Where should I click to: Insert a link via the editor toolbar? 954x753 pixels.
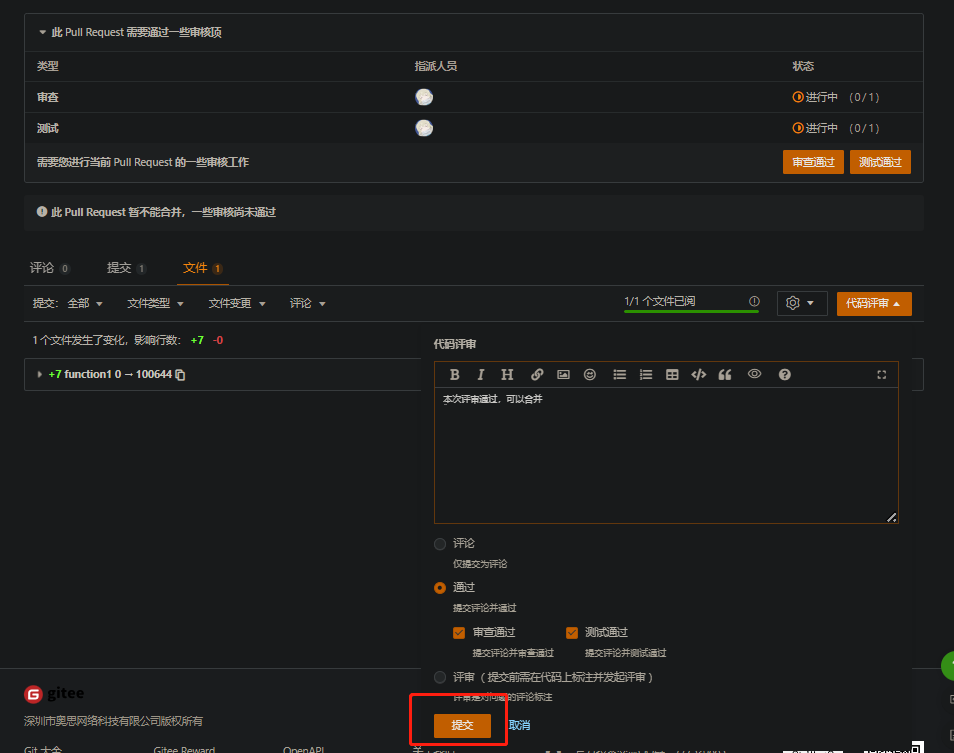tap(537, 374)
